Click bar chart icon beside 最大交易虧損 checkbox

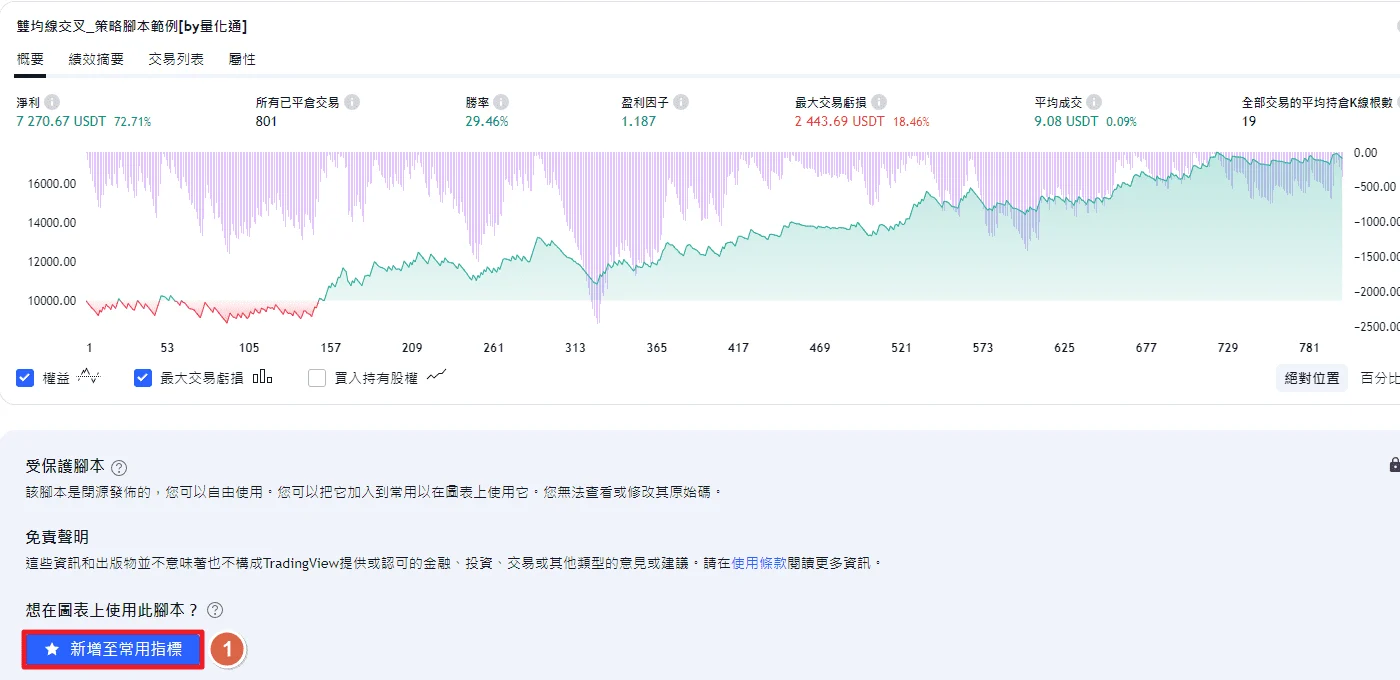coord(263,378)
